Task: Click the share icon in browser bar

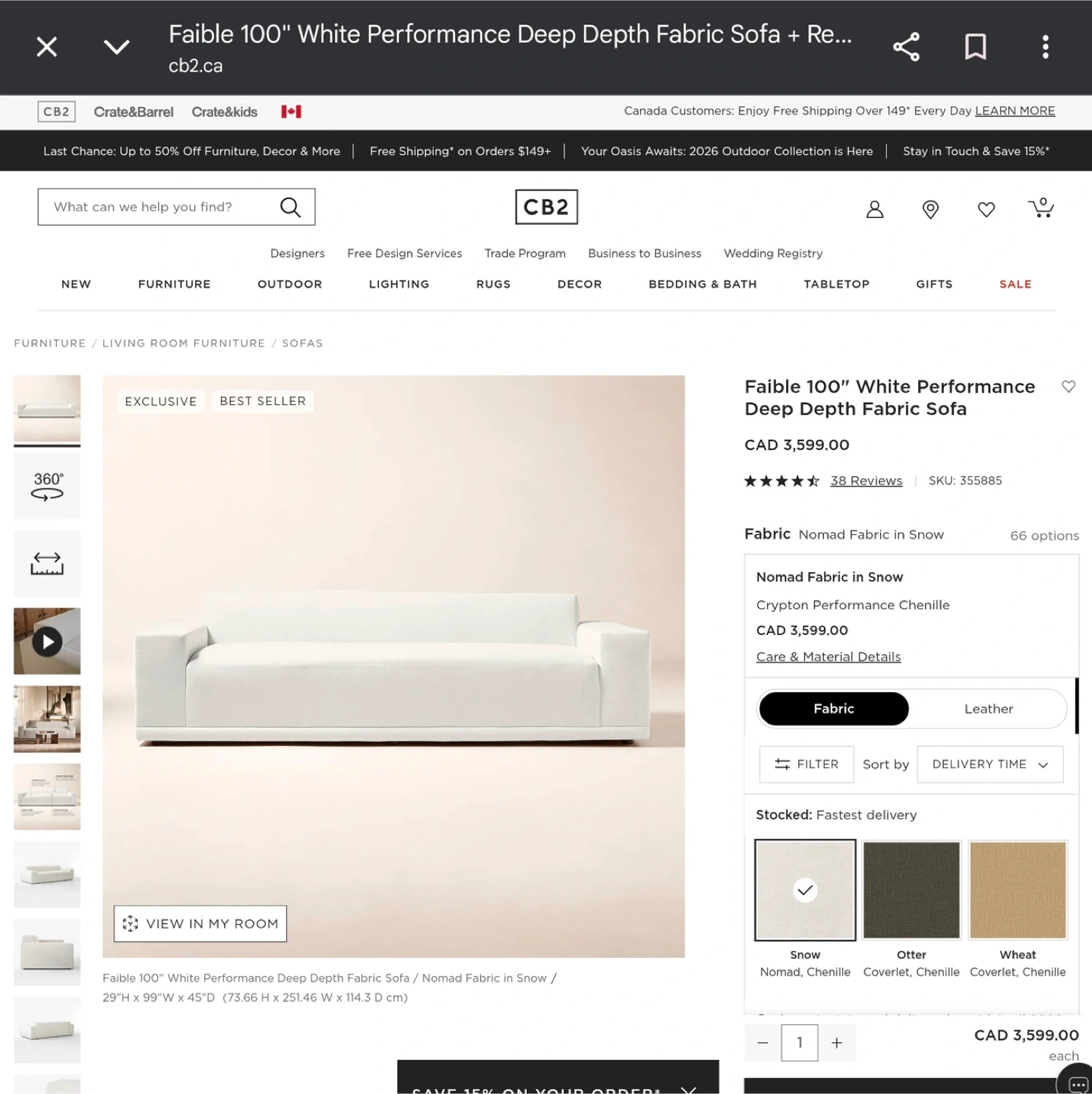Action: (906, 47)
